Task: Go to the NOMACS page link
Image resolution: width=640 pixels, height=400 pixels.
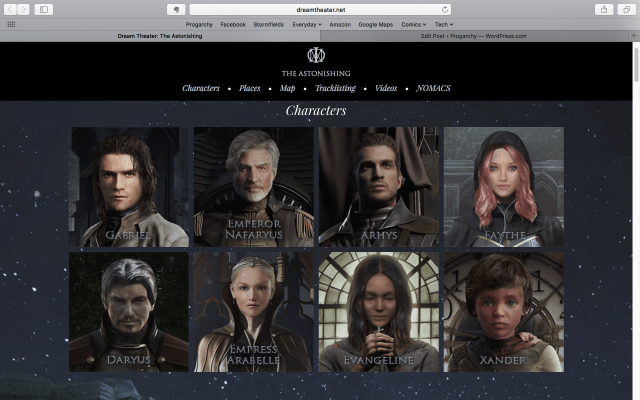Action: point(433,88)
